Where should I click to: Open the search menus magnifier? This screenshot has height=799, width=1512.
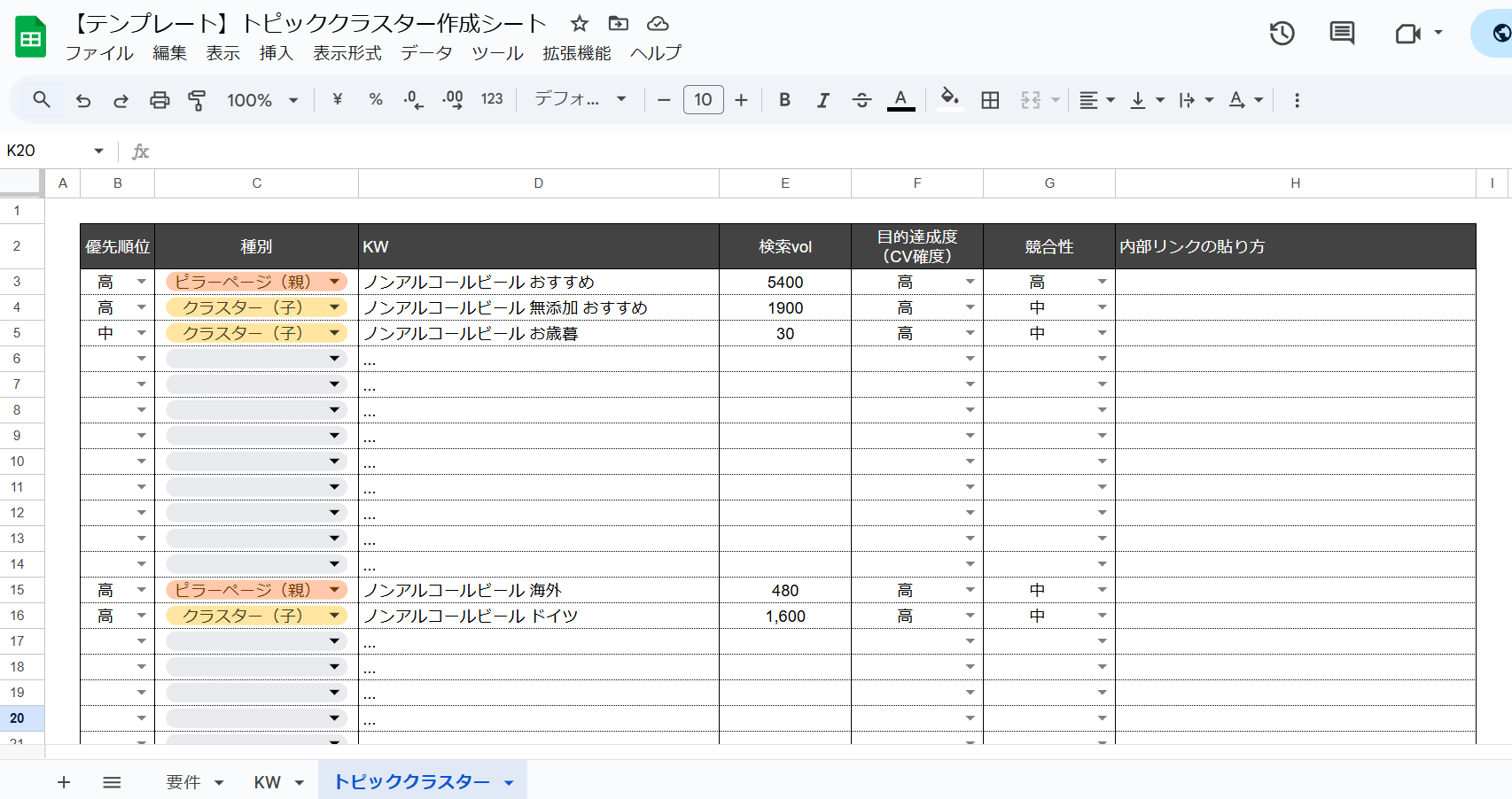42,100
